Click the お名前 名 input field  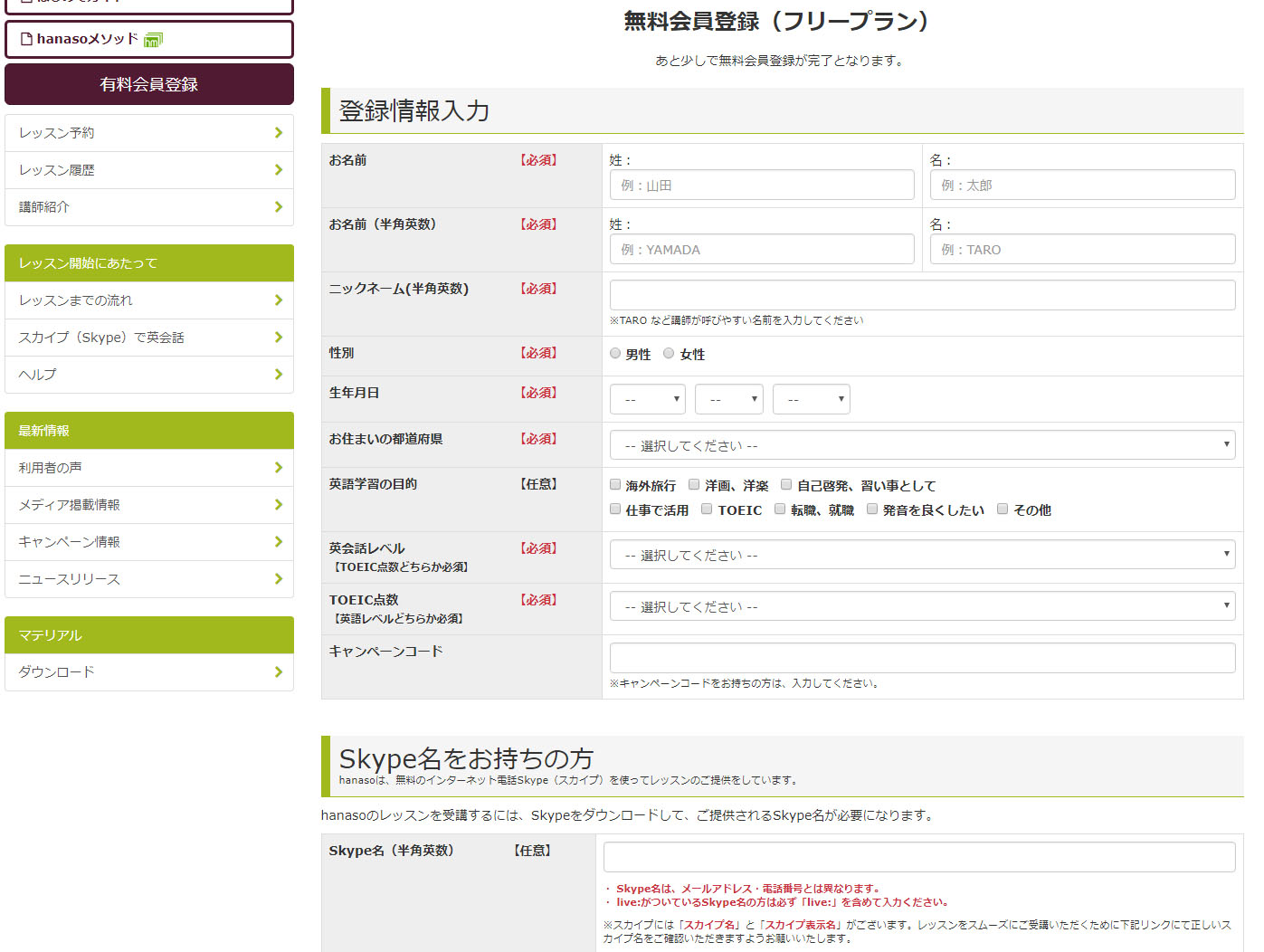(1083, 185)
